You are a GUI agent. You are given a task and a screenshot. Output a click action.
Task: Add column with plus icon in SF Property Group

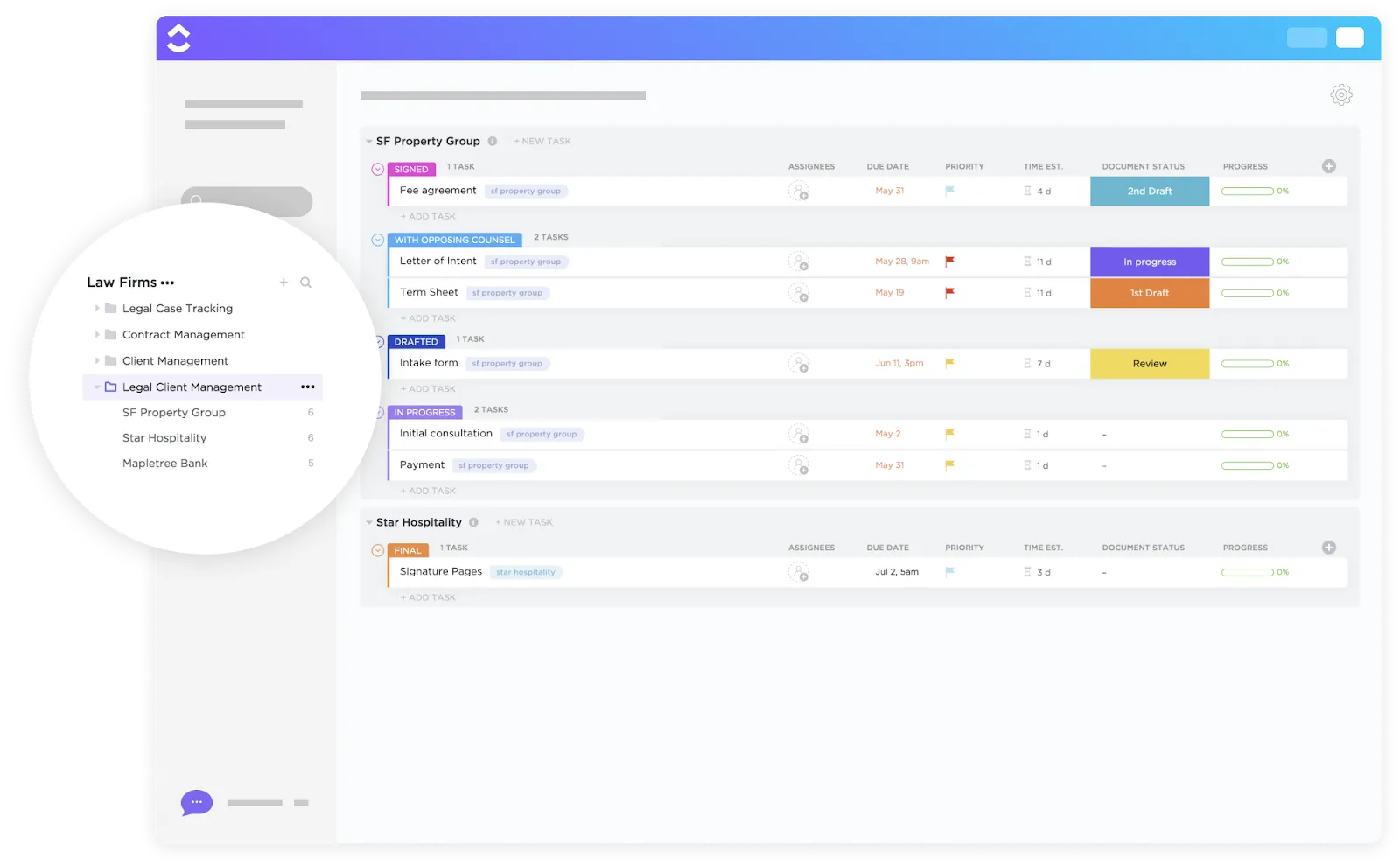point(1329,166)
